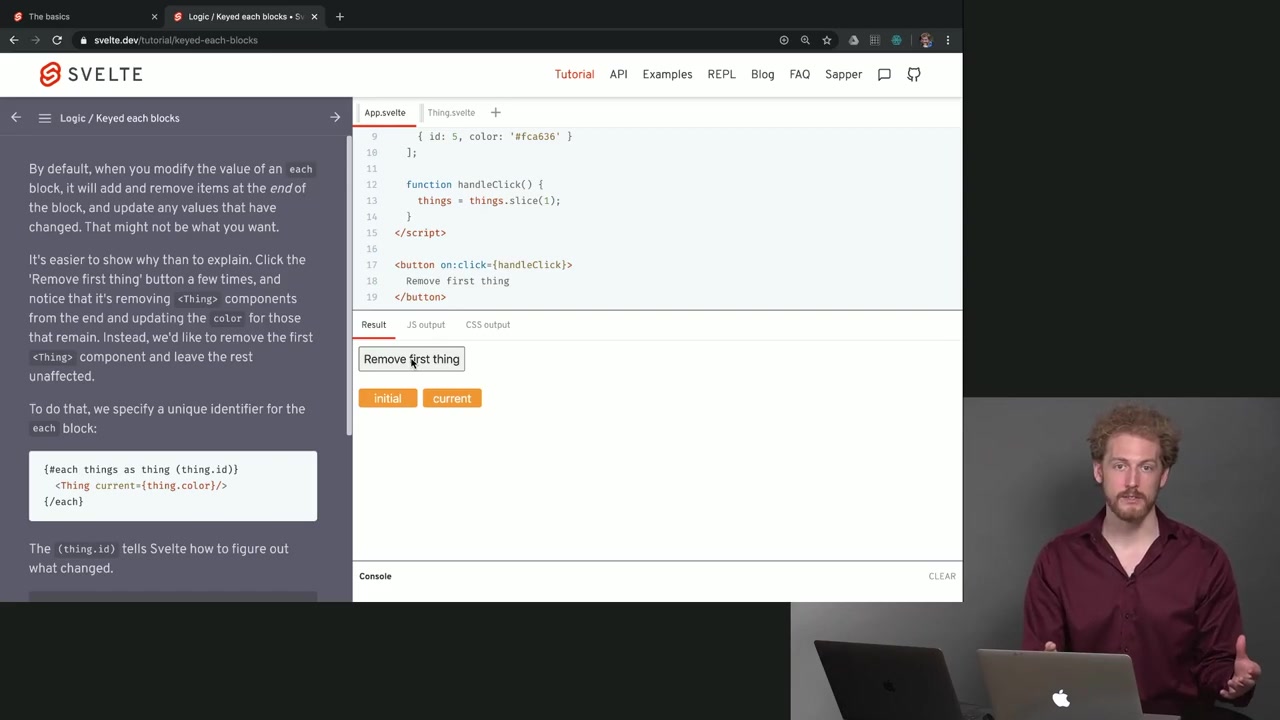Open the tutorial chapter list hamburger icon
Screen dimensions: 1280x720
point(45,118)
